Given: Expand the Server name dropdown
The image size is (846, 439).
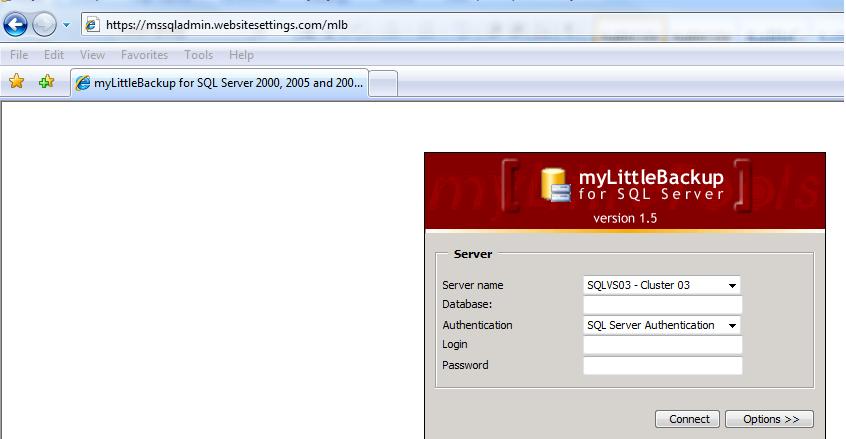Looking at the screenshot, I should pyautogui.click(x=662, y=285).
